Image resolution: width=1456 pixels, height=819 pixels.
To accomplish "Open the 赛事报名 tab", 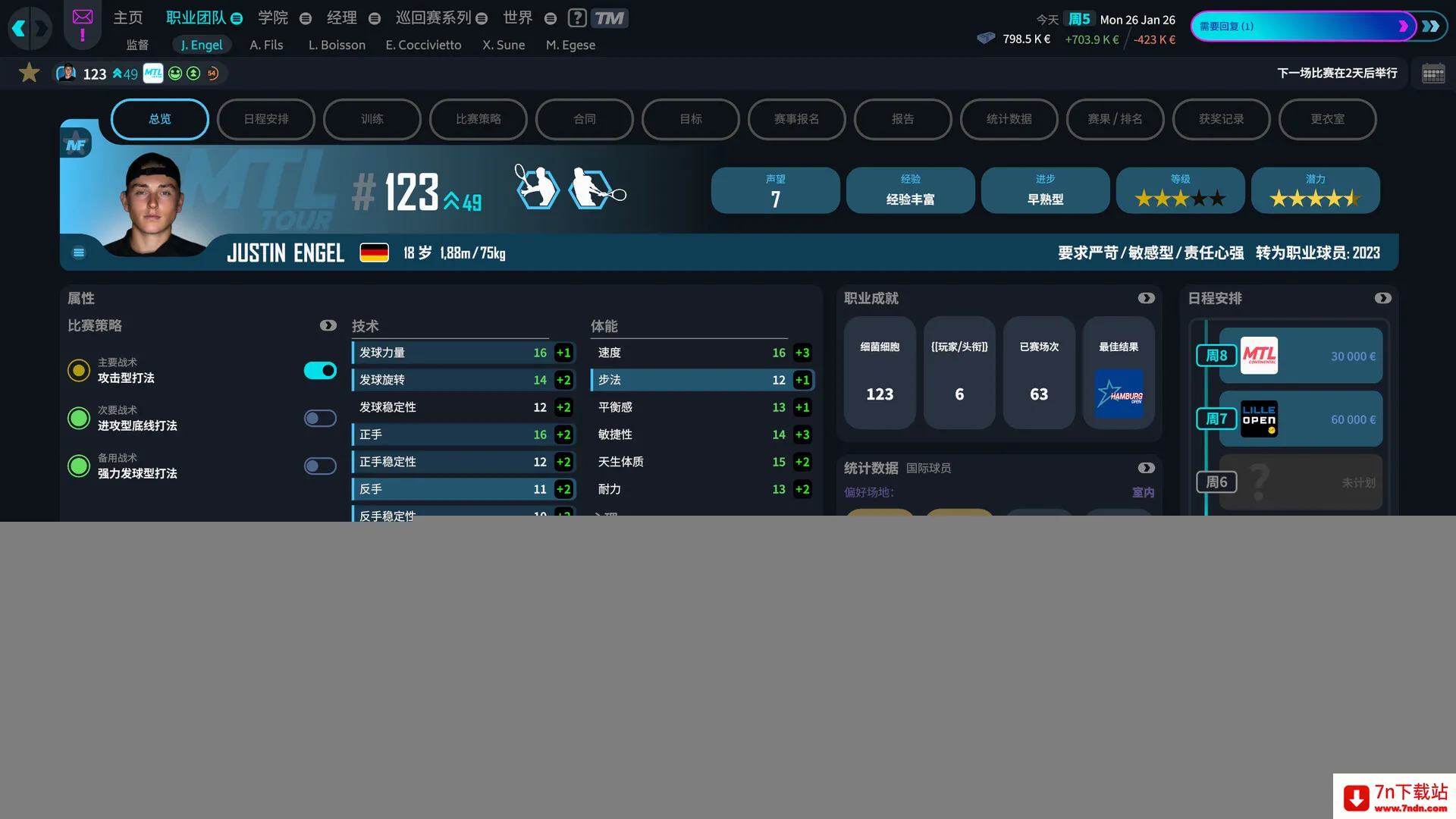I will pyautogui.click(x=797, y=119).
